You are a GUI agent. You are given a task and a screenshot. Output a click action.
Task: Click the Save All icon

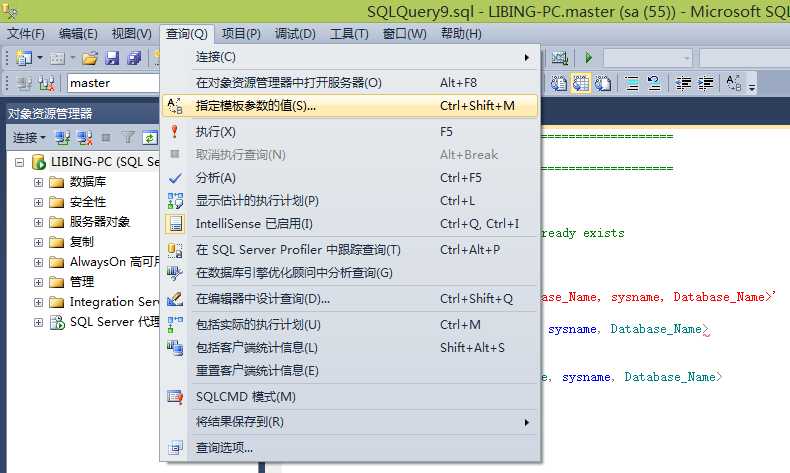click(x=134, y=58)
